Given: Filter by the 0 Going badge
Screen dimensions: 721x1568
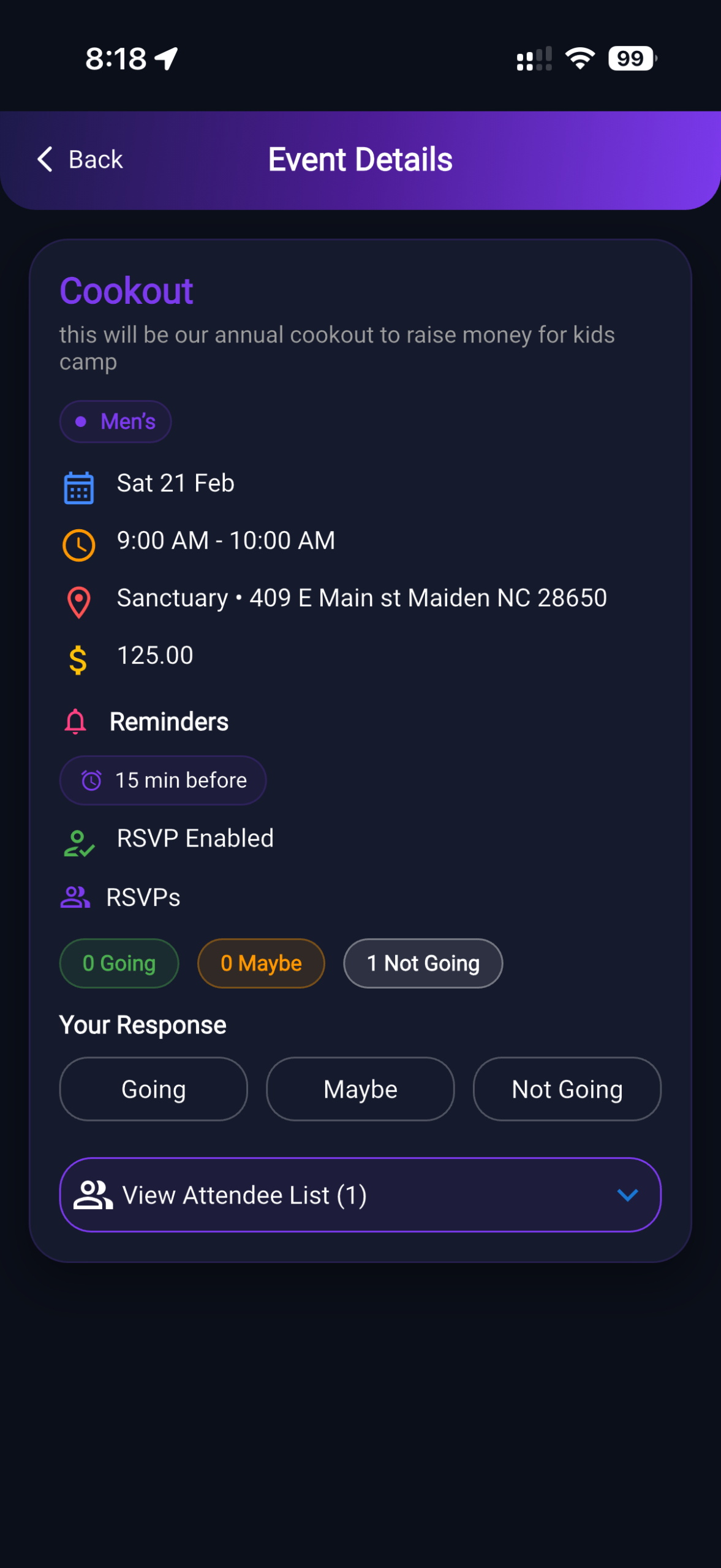Looking at the screenshot, I should tap(119, 963).
